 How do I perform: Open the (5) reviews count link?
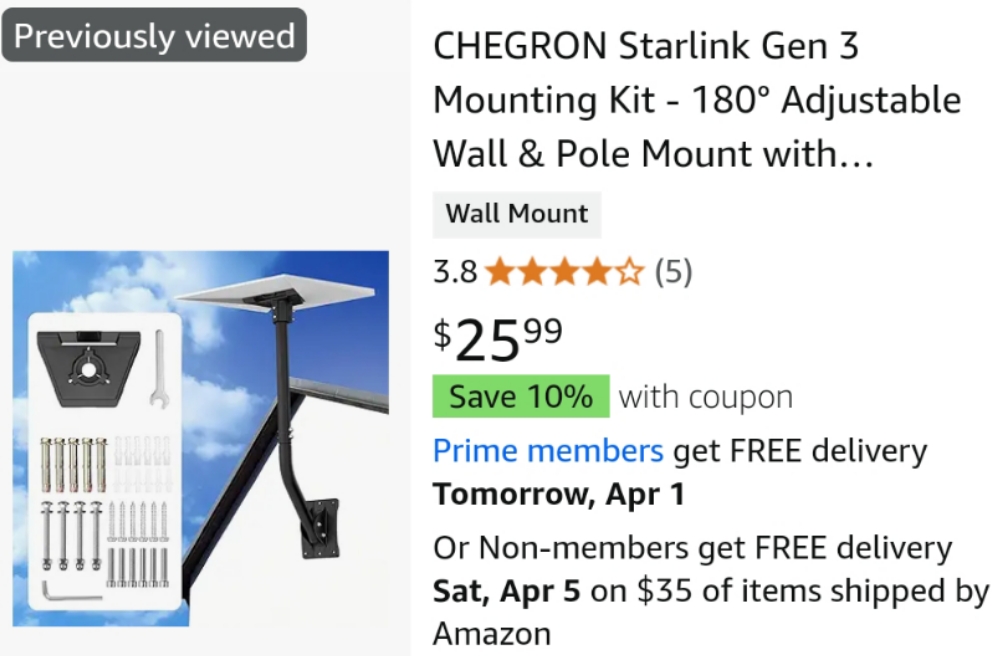coord(673,272)
